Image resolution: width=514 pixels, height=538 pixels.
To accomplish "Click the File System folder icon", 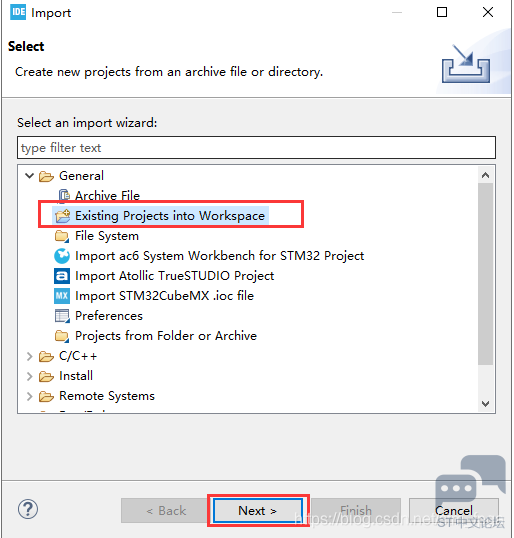I will (x=62, y=236).
